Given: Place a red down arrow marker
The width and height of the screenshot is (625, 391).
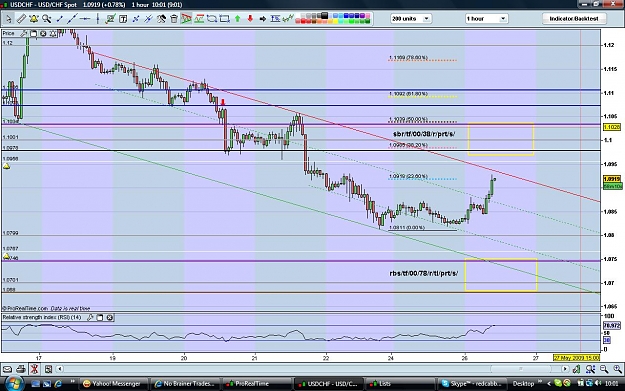Looking at the screenshot, I should 250,18.
